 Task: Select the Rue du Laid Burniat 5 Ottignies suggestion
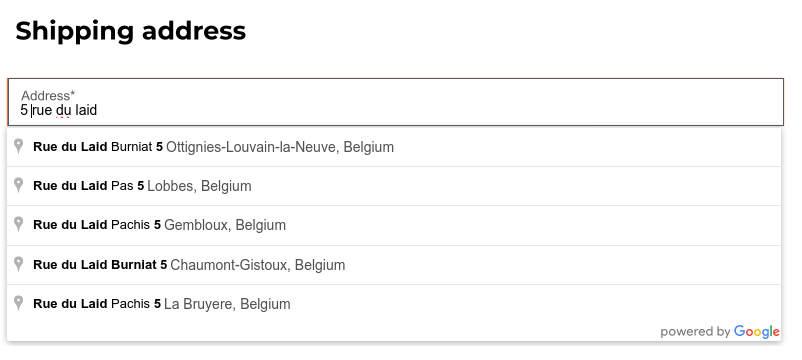(x=394, y=147)
